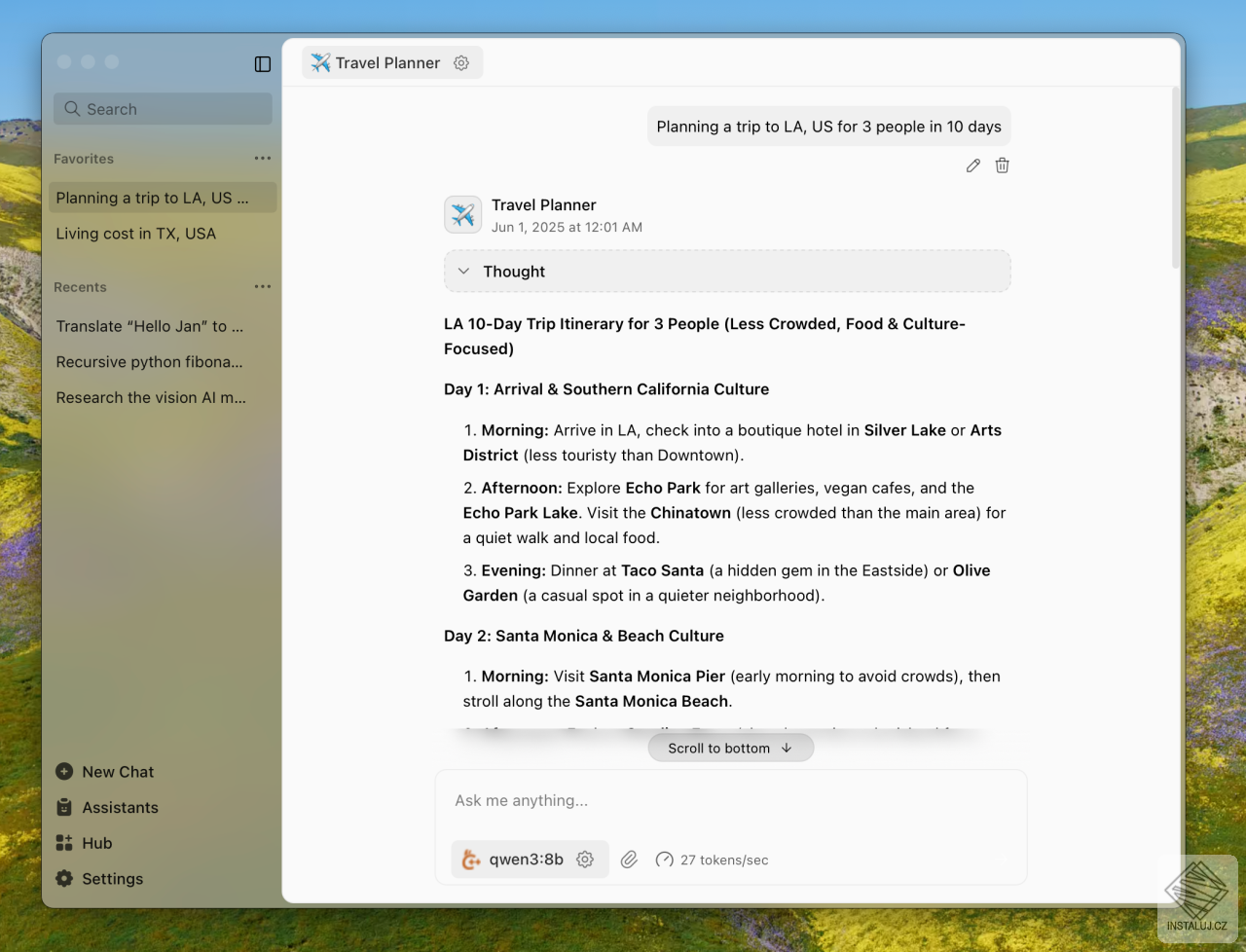Open 'Recursive python fibona...' chat
Viewport: 1246px width, 952px height.
tap(163, 362)
